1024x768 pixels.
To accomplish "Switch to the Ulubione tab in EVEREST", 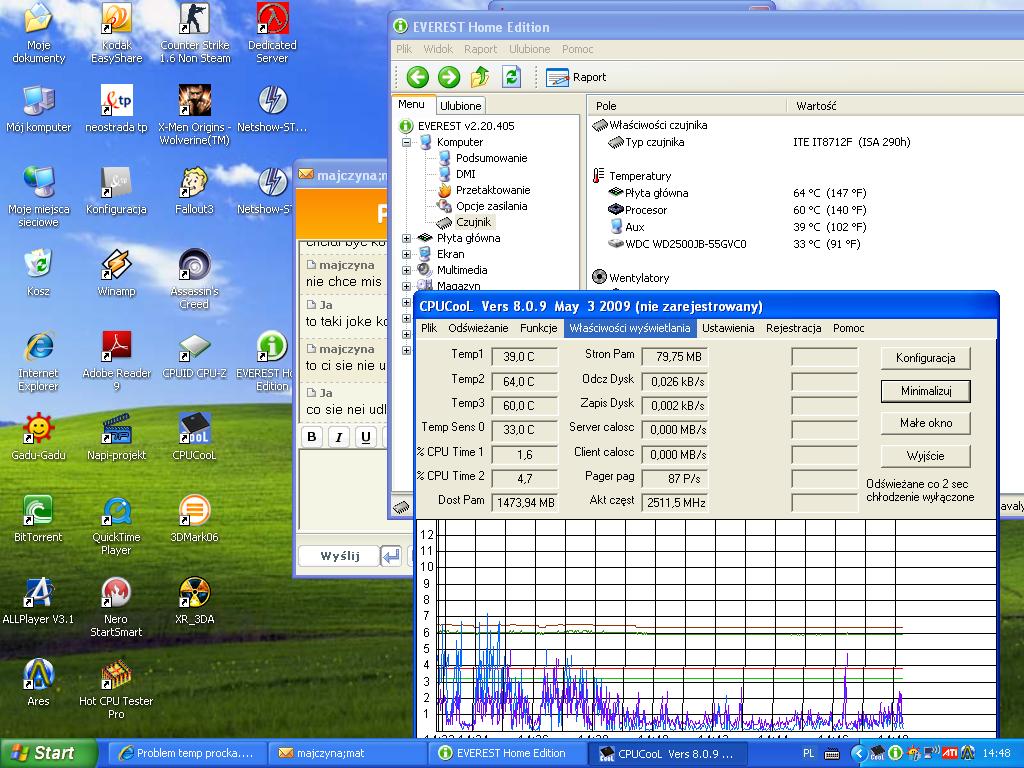I will [461, 105].
